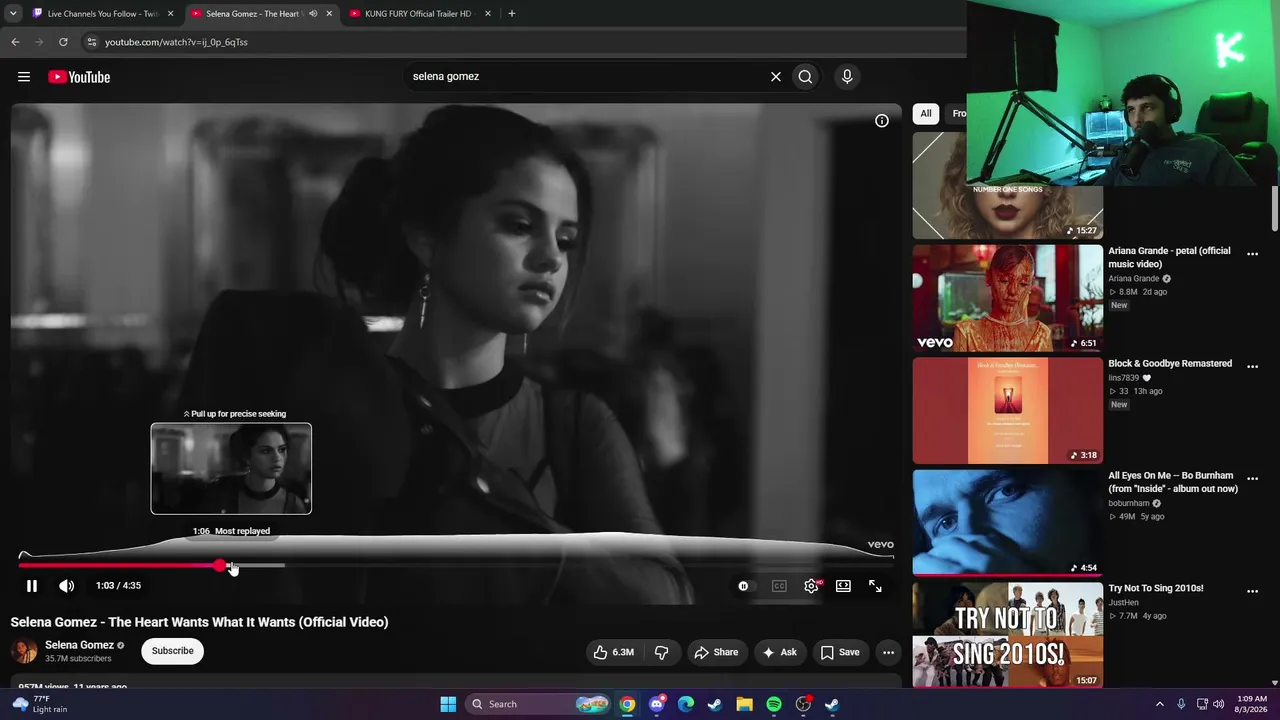Show hidden system tray icons chevron
Image resolution: width=1280 pixels, height=720 pixels.
[x=1160, y=704]
